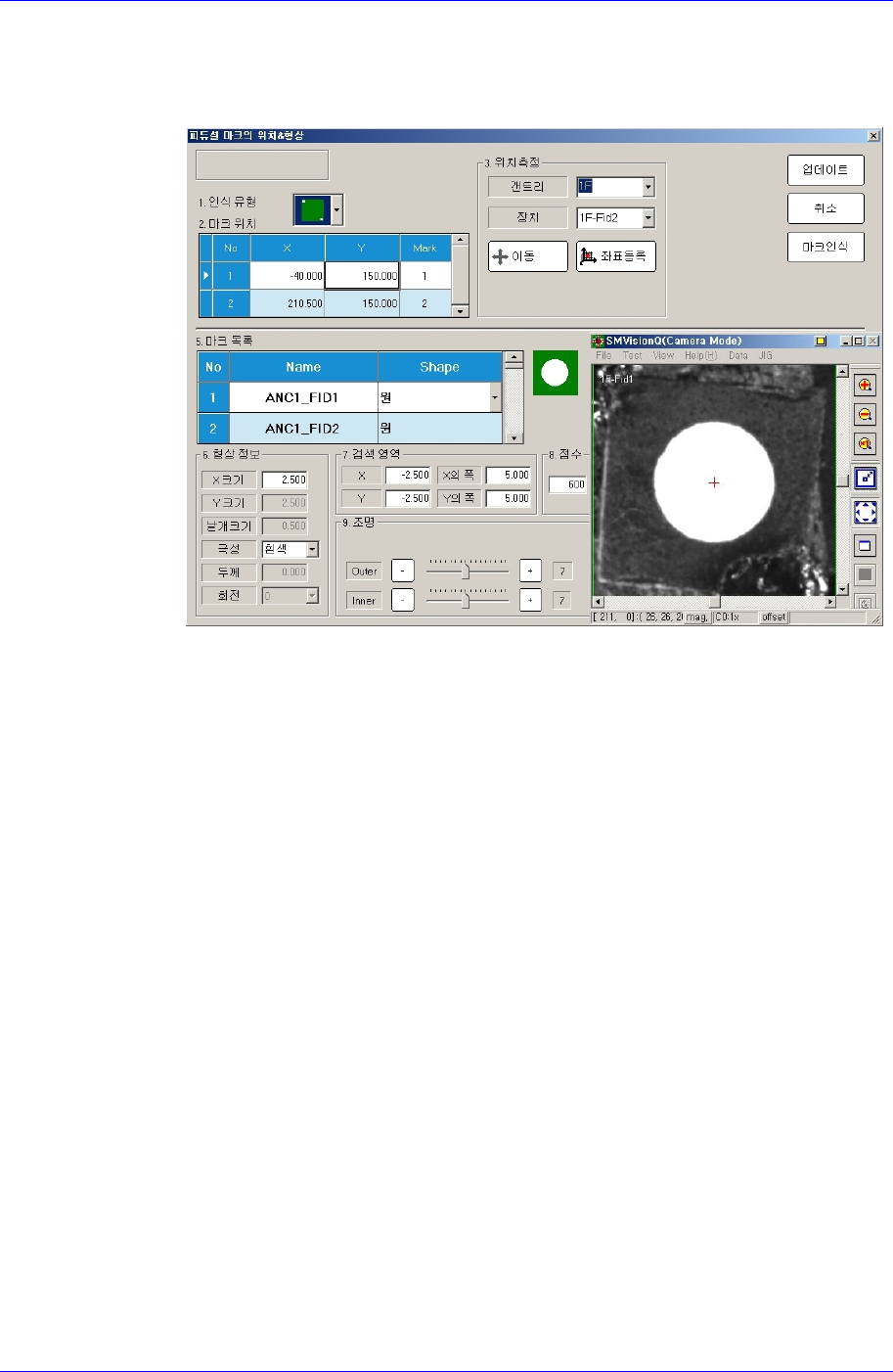Viewport: 893px width, 1372px height.
Task: Click the X의 폭 width input field
Action: [x=509, y=475]
